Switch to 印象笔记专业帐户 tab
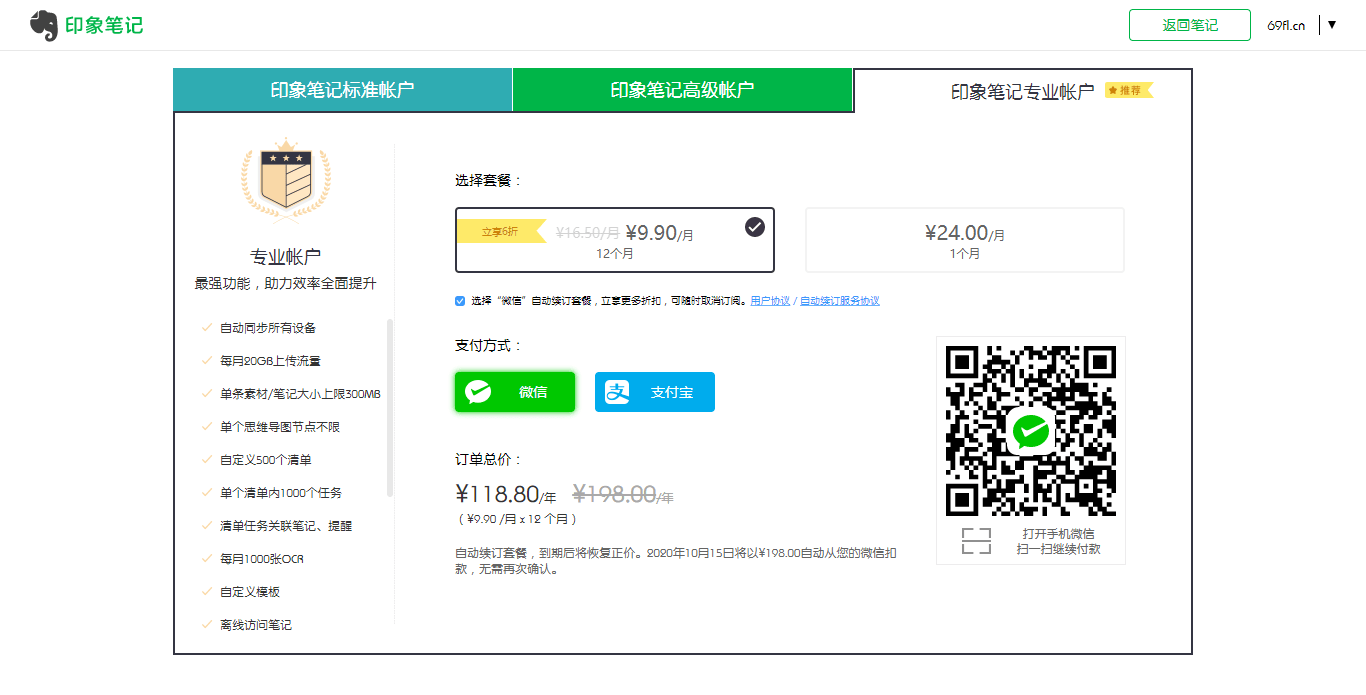 coord(1023,91)
